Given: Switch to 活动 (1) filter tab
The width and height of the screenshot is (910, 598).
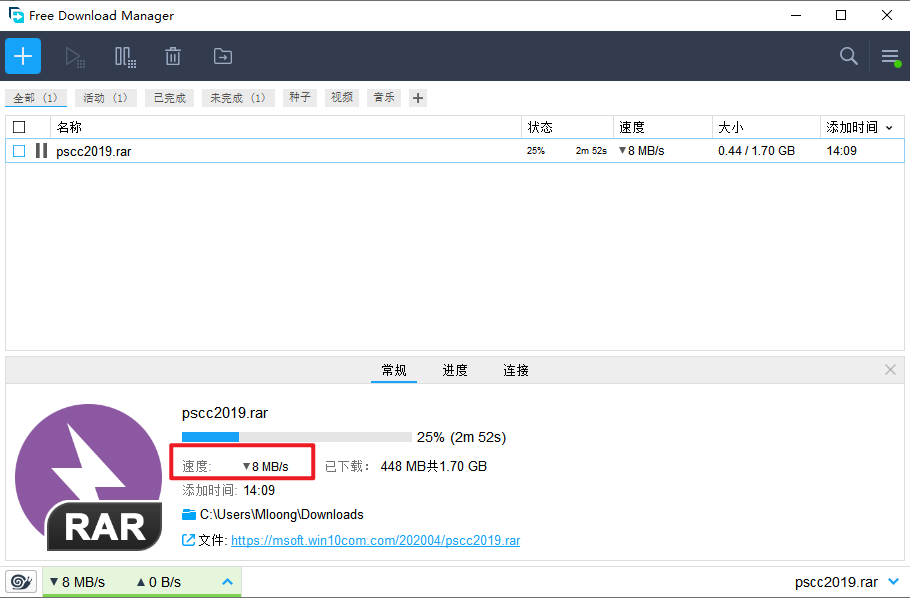Looking at the screenshot, I should click(x=106, y=98).
